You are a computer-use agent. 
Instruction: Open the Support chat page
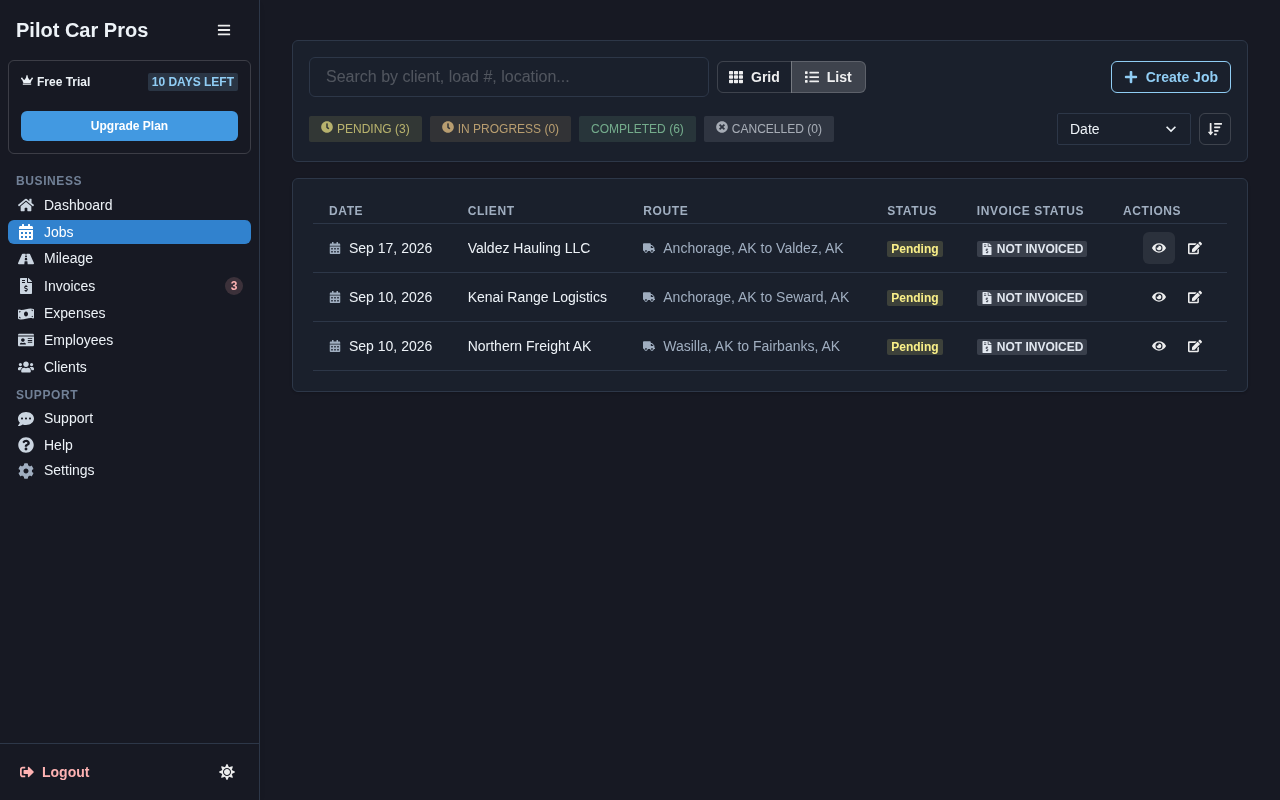click(x=129, y=418)
